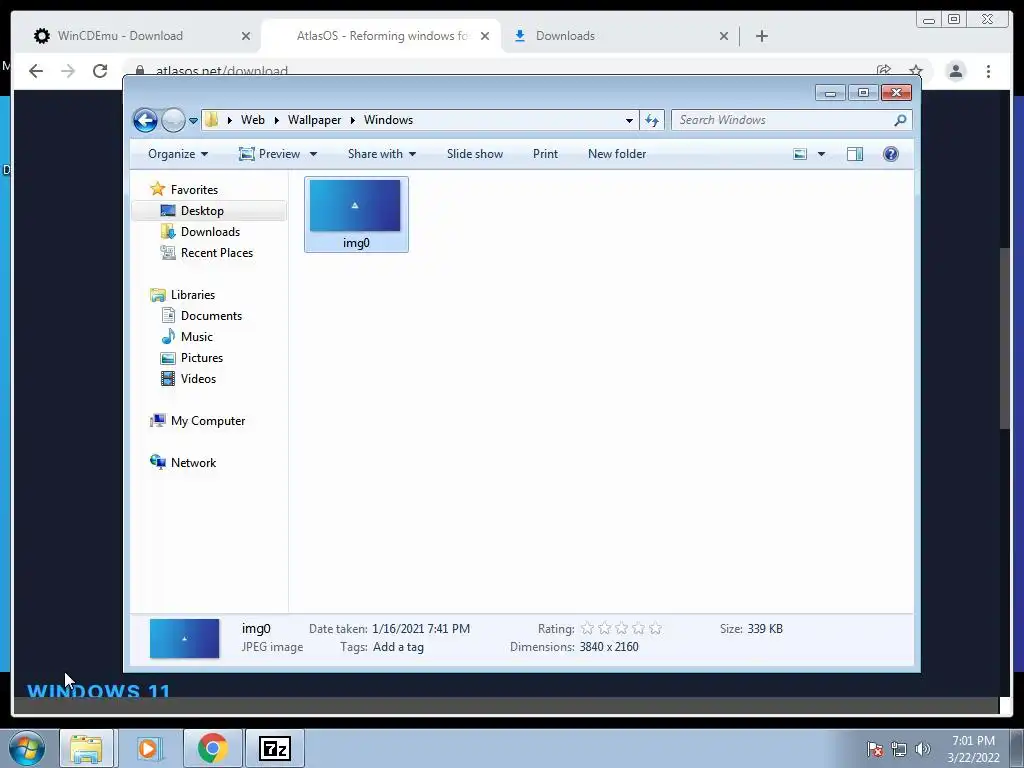Open the recent pages dropdown beside the nav arrows
1024x768 pixels.
pyautogui.click(x=193, y=121)
